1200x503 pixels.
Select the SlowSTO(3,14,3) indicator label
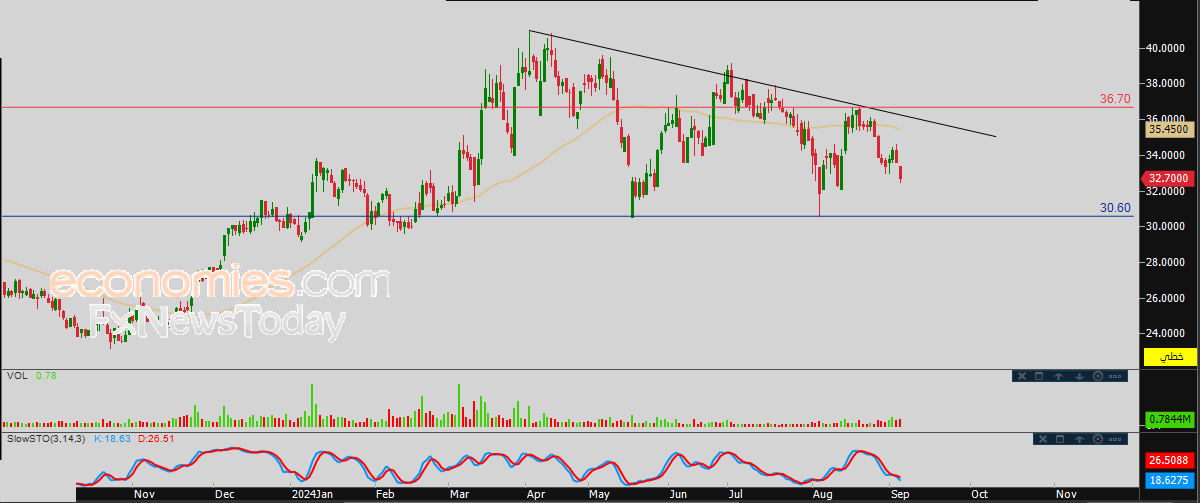(x=46, y=439)
